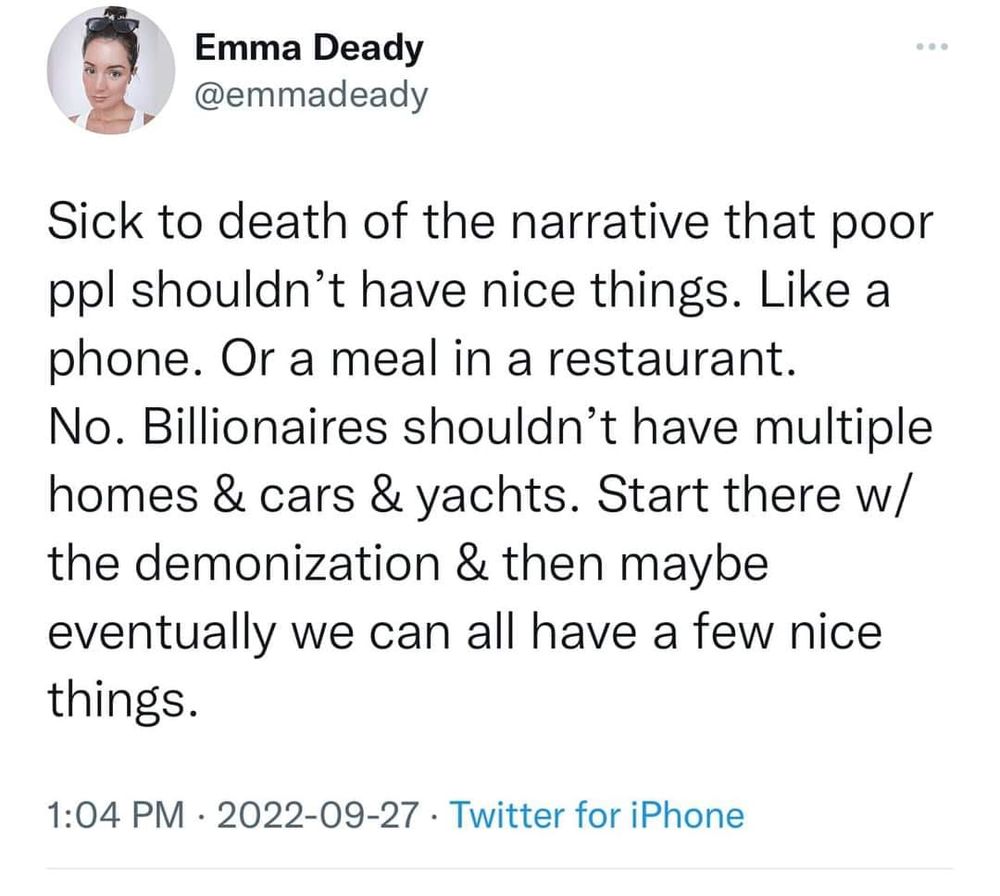Click the word "Billionaires" in the tweet

pos(265,427)
